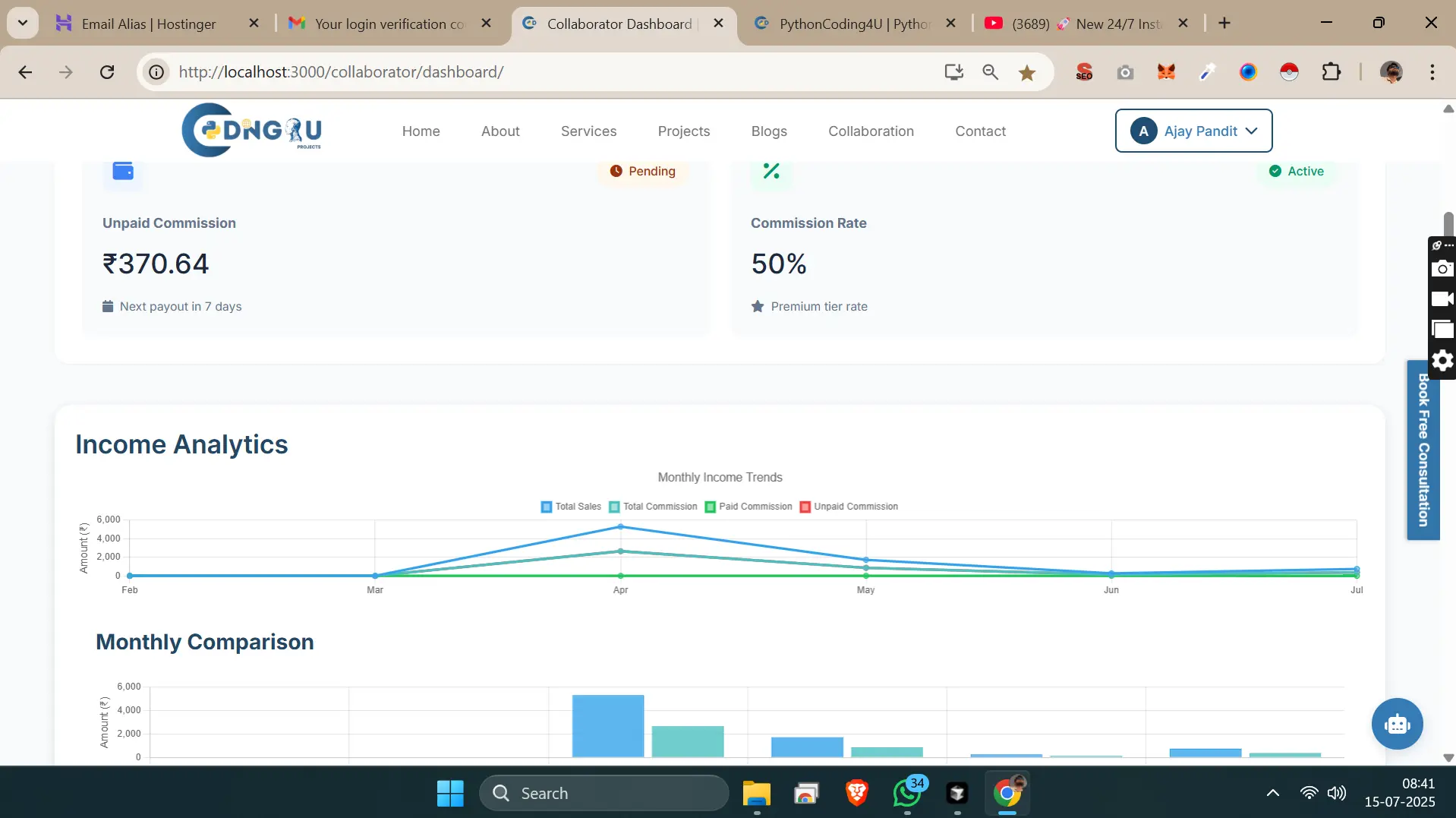Click the Chrome profile avatar
Viewport: 1456px width, 818px height.
[1391, 72]
